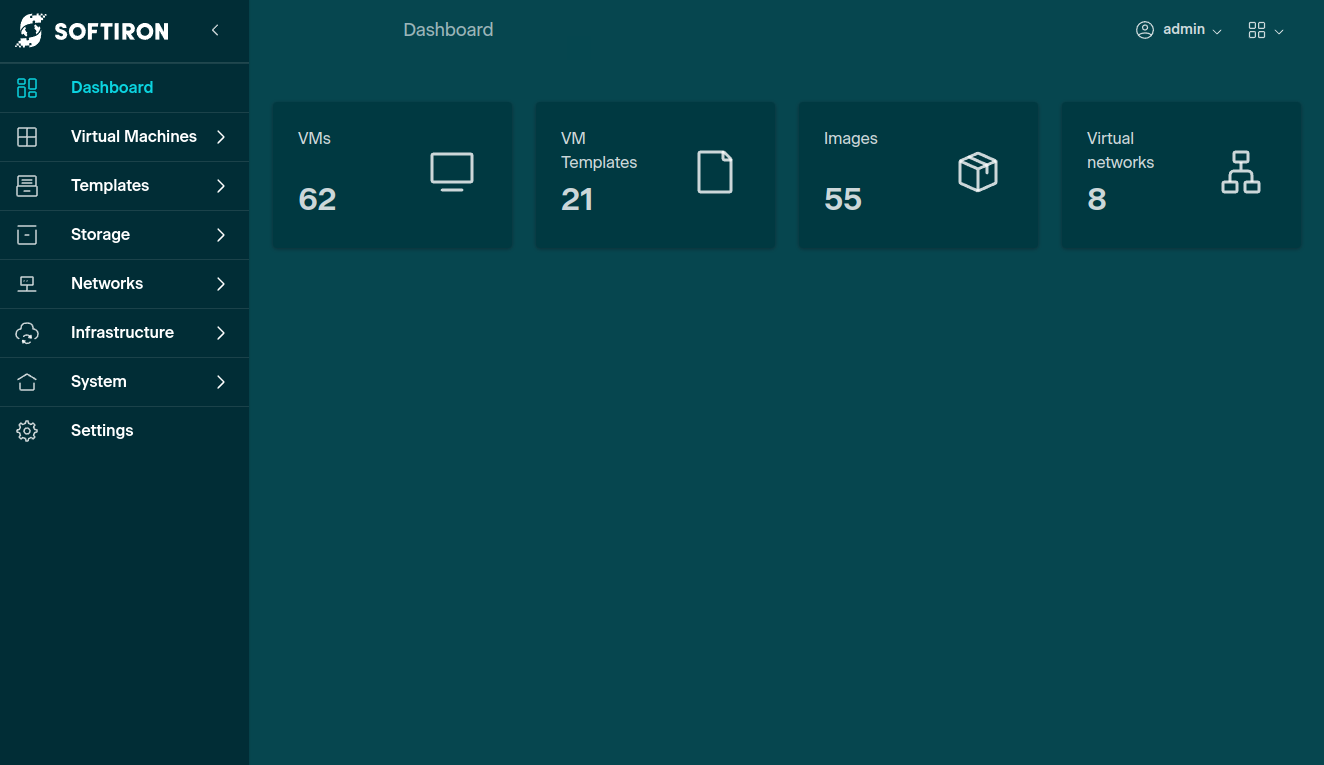Open the Images summary card
The image size is (1324, 765).
pyautogui.click(x=917, y=175)
